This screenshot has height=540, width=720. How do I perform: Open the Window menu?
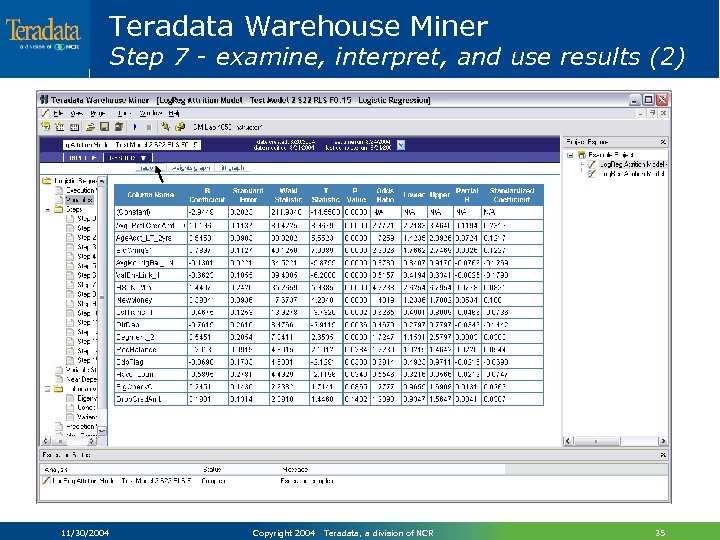click(x=151, y=113)
